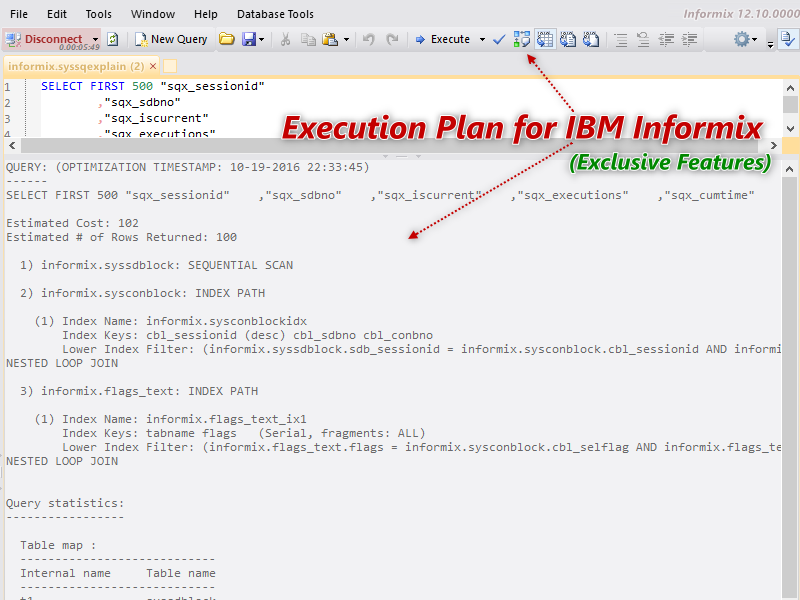Open the settings gear dropdown
The height and width of the screenshot is (600, 800).
745,39
